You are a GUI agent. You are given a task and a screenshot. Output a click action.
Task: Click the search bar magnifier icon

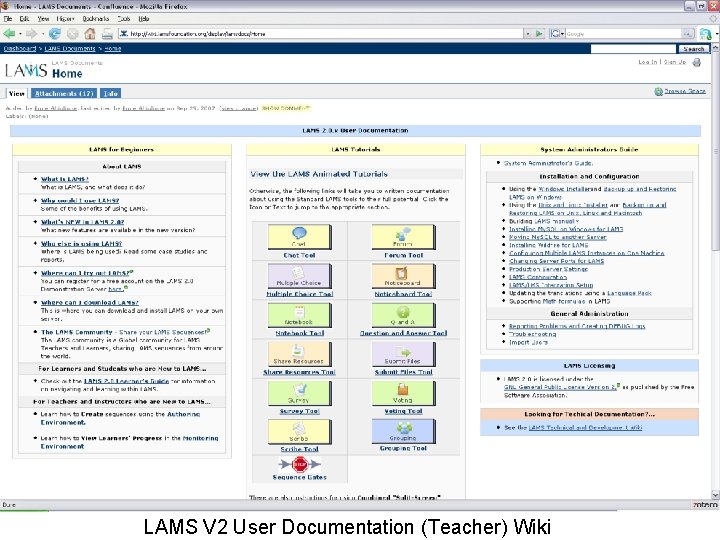pyautogui.click(x=687, y=34)
